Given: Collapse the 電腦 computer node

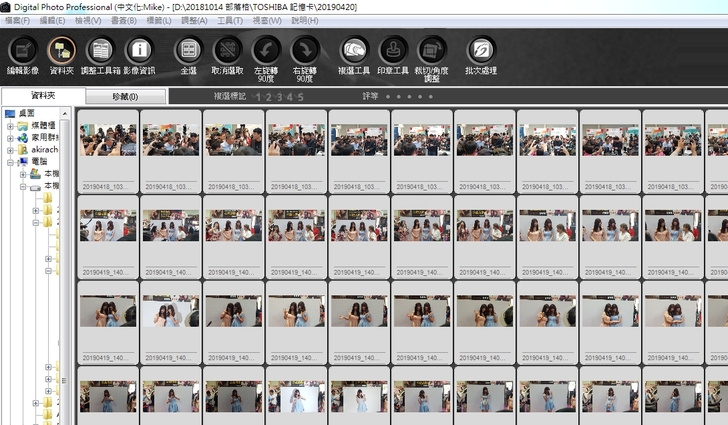Looking at the screenshot, I should 10,162.
